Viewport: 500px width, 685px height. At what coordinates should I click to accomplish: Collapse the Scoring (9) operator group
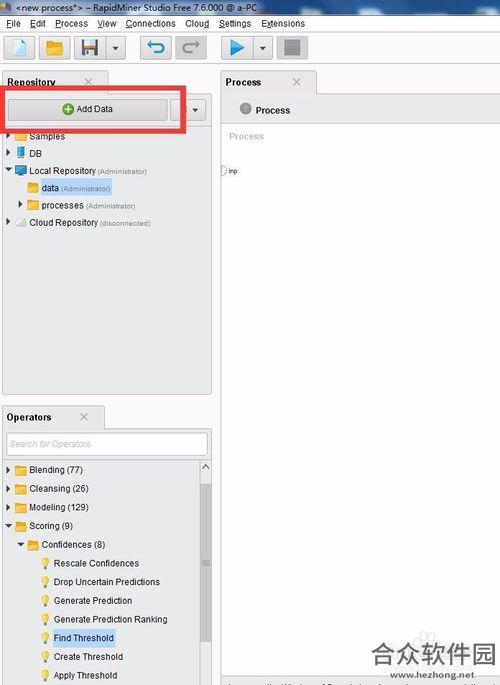point(8,526)
